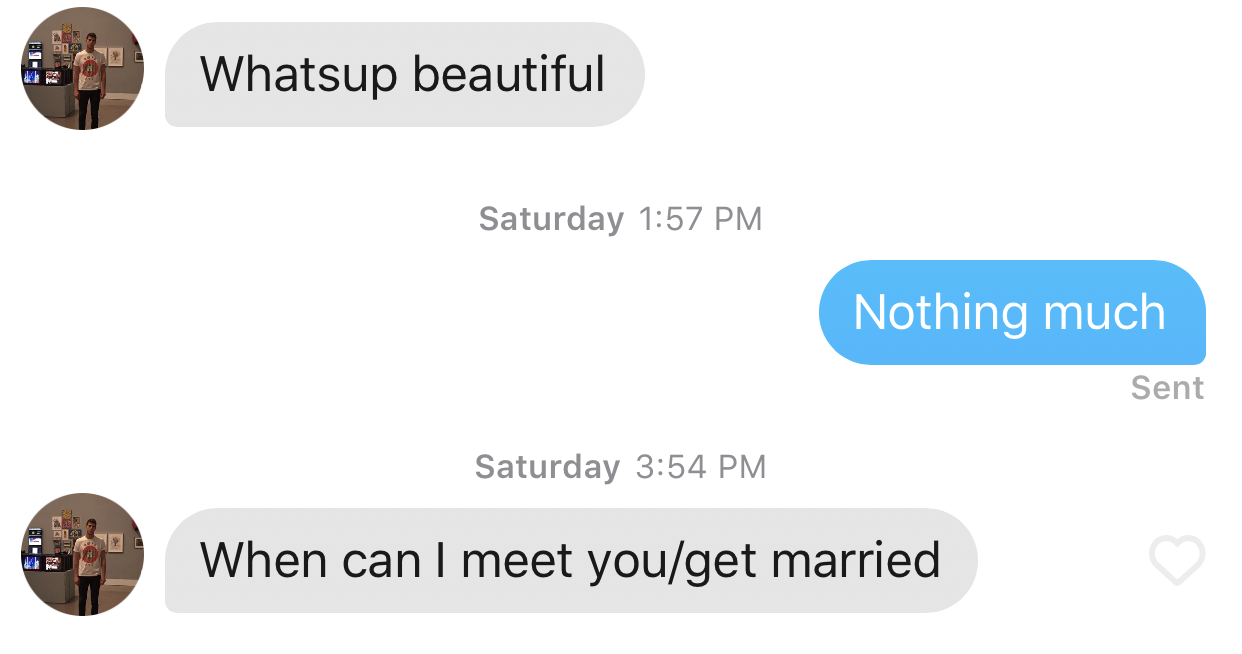The width and height of the screenshot is (1242, 654).
Task: Click the "3:54 PM" time text
Action: pyautogui.click(x=701, y=467)
